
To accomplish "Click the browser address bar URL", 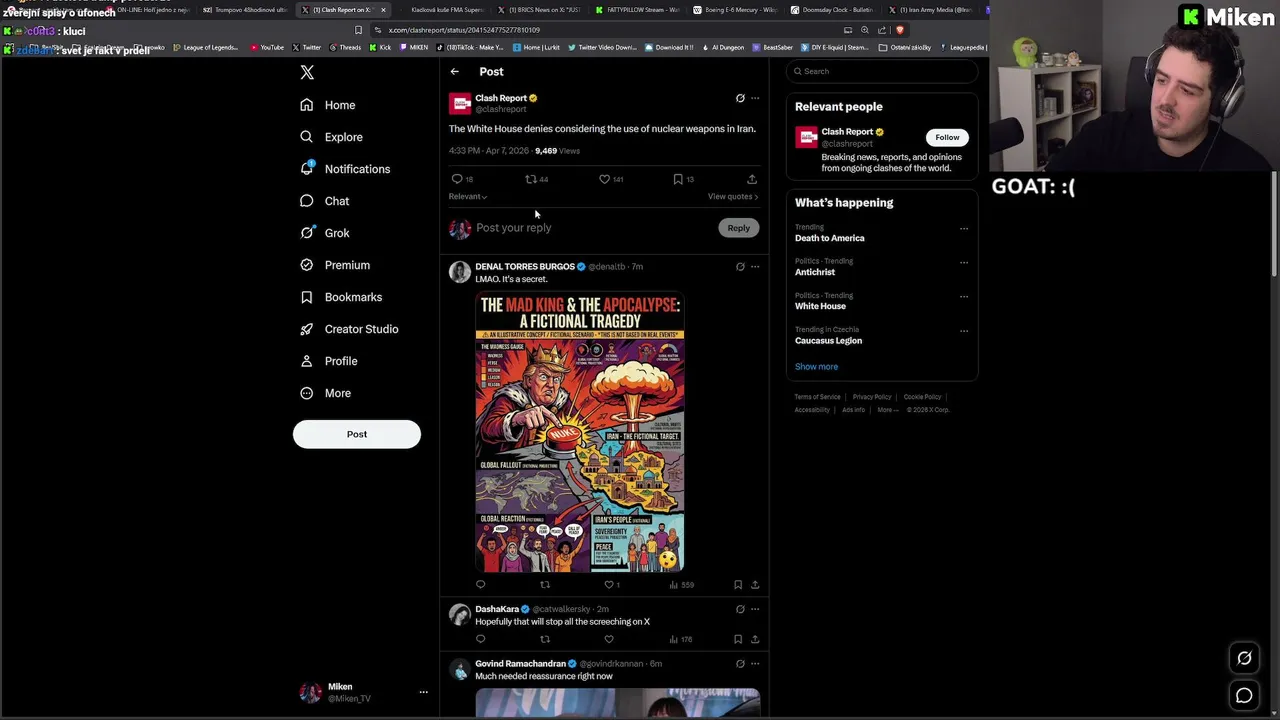I will [x=464, y=30].
